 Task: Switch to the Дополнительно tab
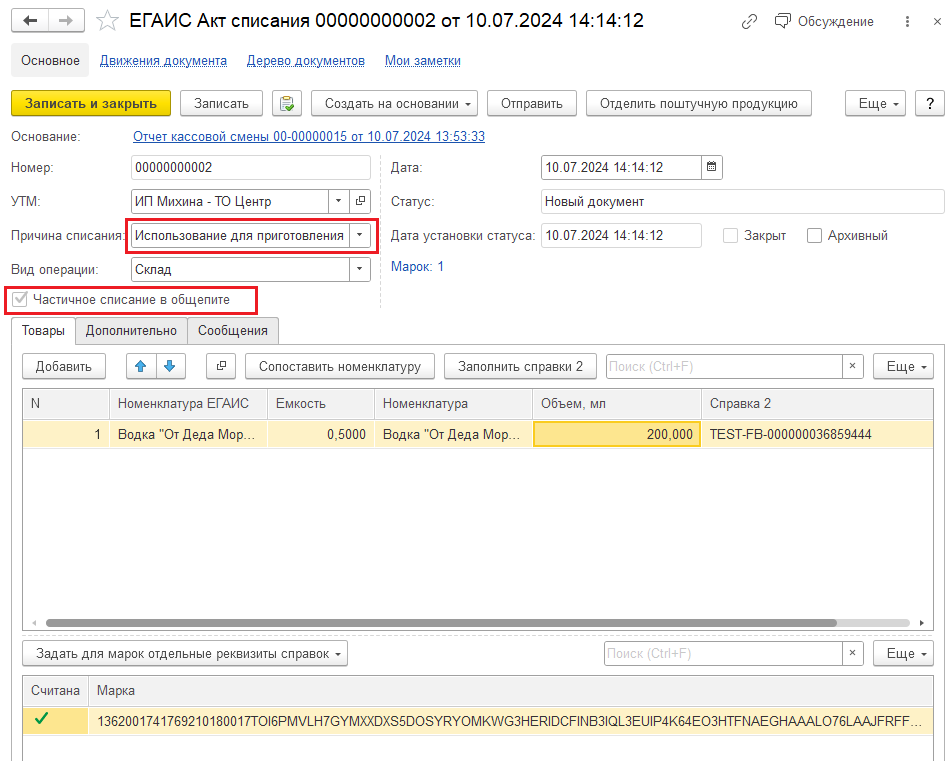[x=131, y=330]
